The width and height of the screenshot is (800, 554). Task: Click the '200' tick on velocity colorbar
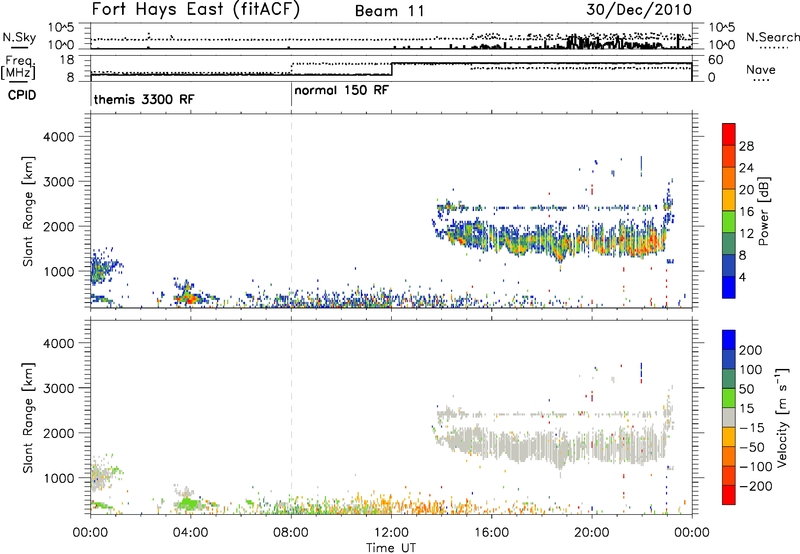(751, 350)
